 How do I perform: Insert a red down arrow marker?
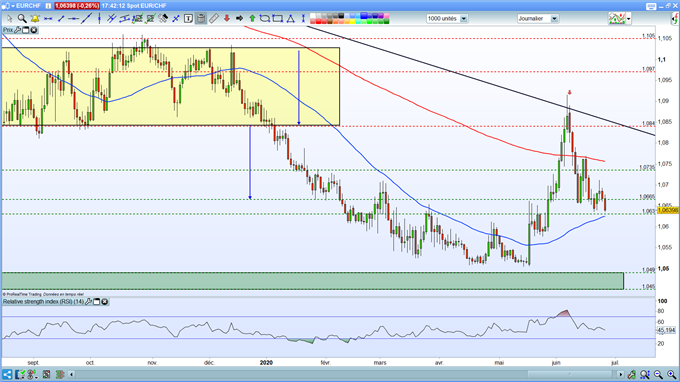pos(227,18)
